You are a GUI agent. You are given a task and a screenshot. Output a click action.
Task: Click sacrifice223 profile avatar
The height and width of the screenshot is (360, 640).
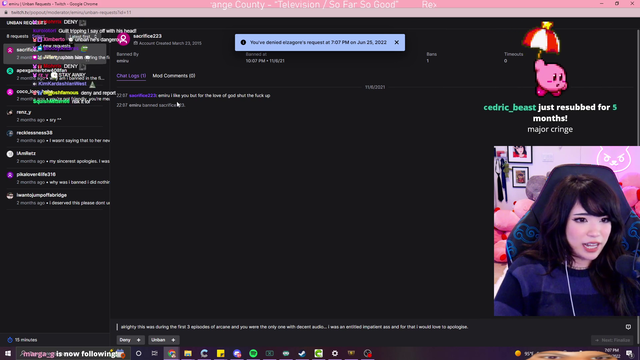(x=123, y=39)
